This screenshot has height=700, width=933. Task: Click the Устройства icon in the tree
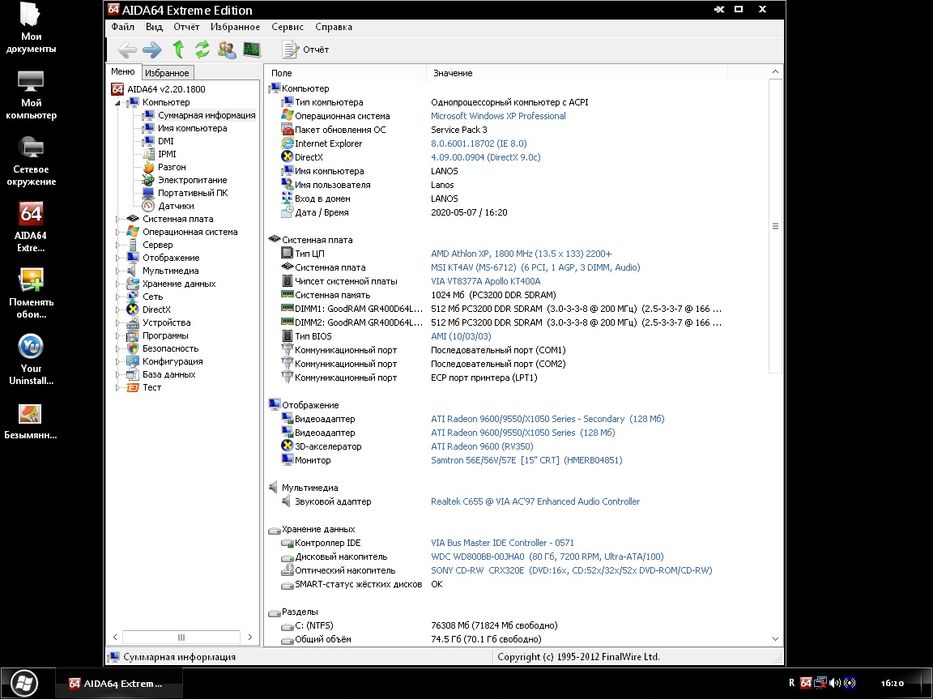(133, 323)
